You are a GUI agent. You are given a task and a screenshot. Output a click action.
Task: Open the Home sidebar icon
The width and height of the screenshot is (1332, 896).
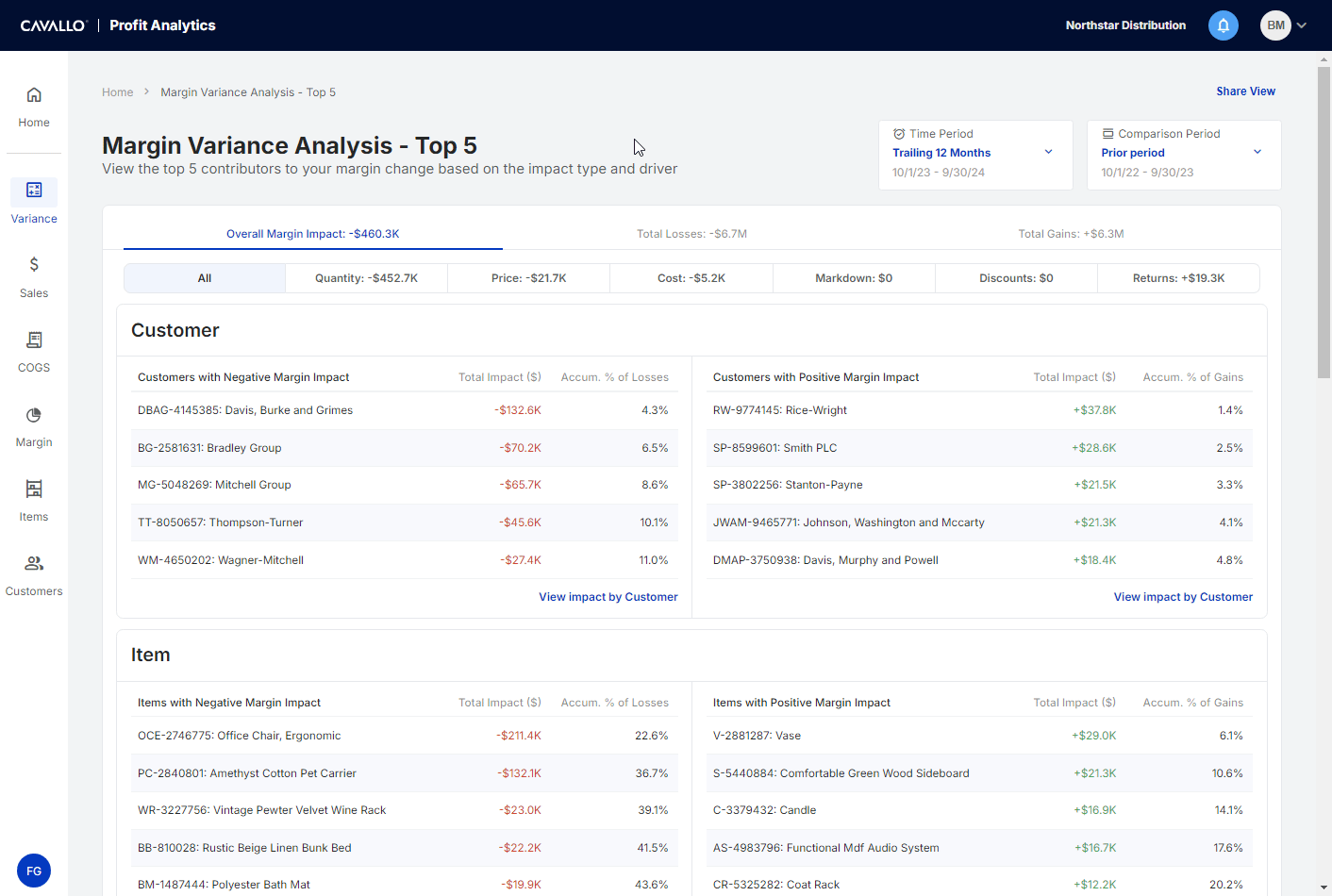tap(34, 95)
